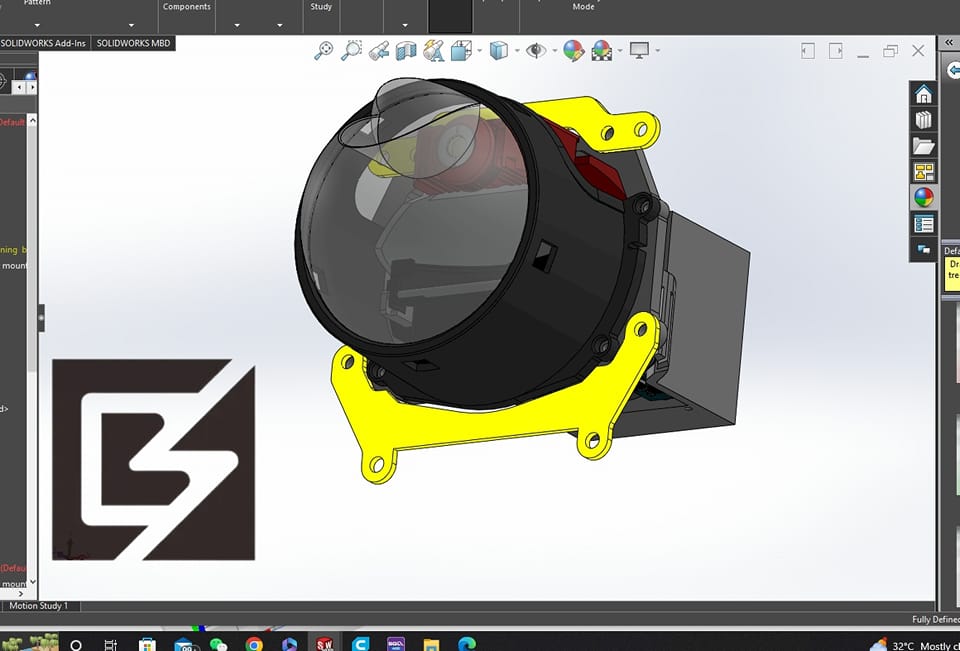Switch to SOLIDWORKS taskbar icon

pos(324,644)
